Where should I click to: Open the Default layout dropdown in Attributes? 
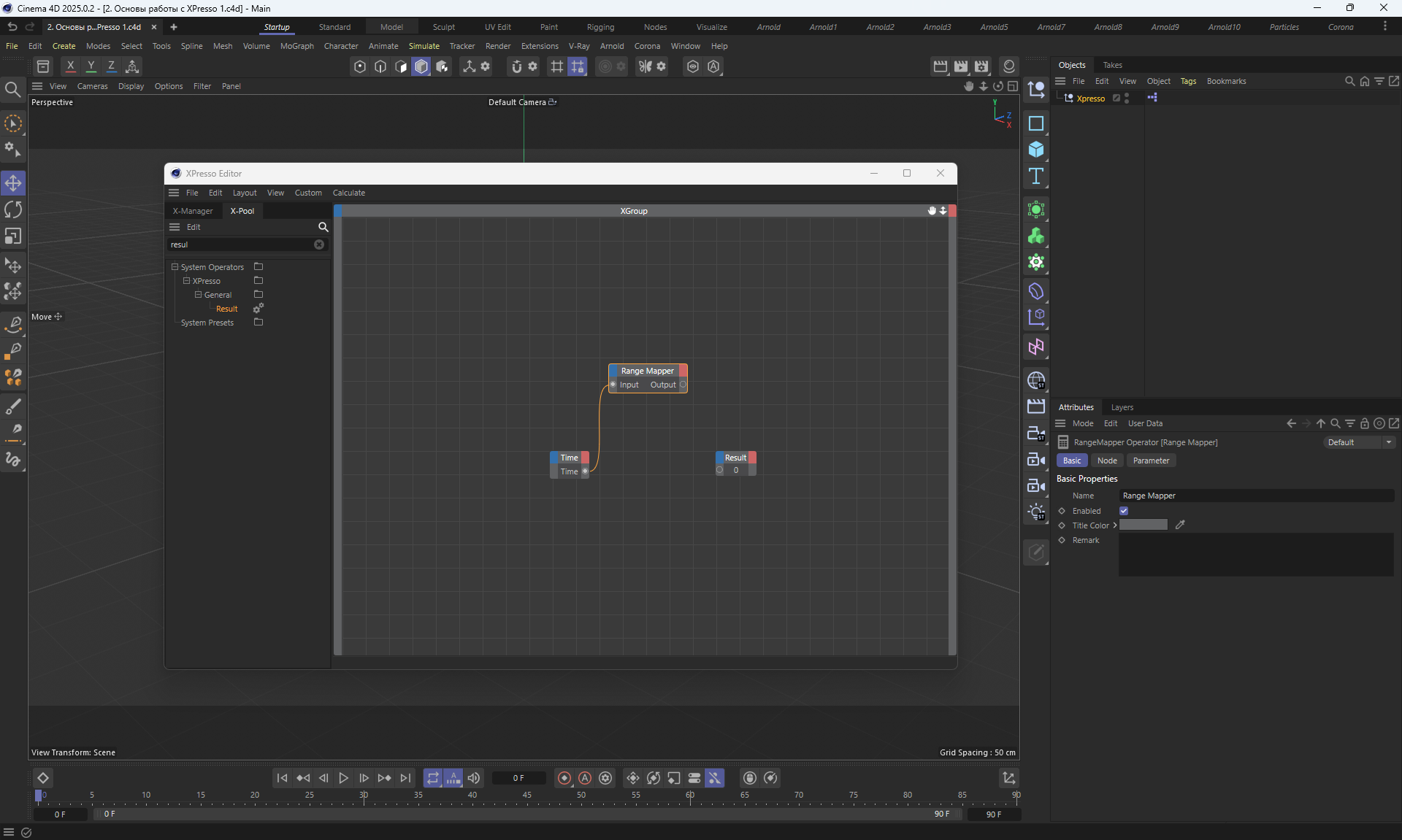click(1360, 442)
